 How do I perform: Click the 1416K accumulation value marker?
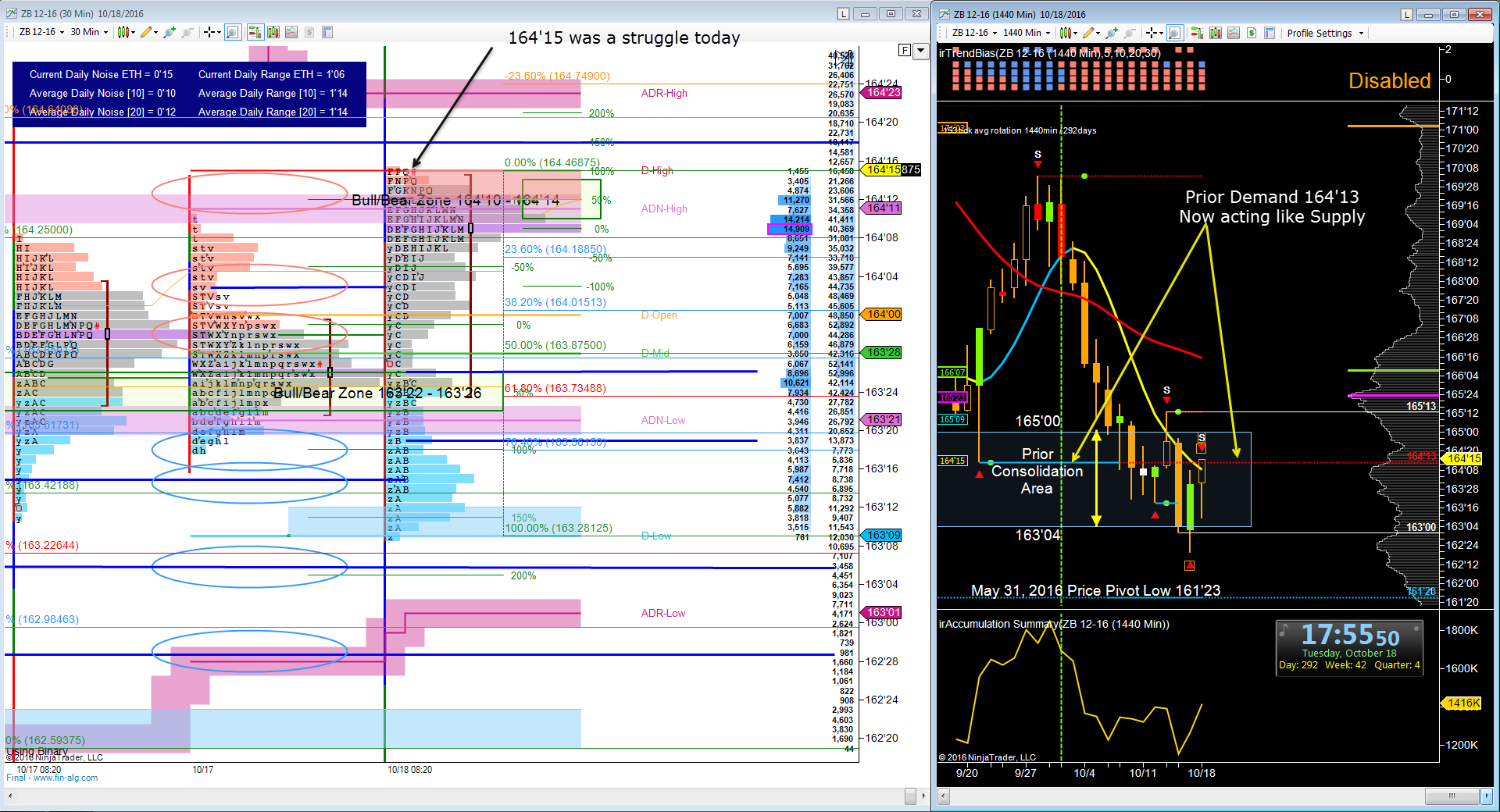click(1461, 703)
